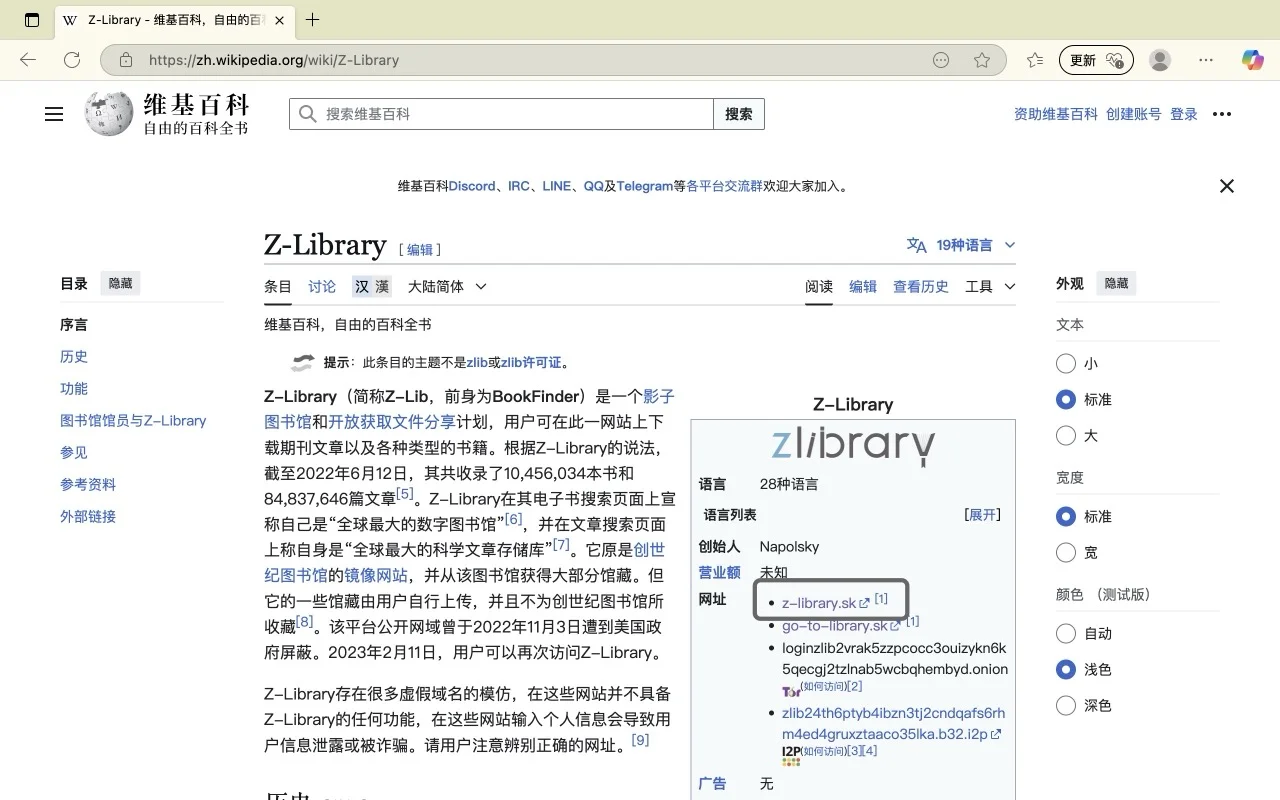Open a new browser tab
This screenshot has height=800, width=1280.
313,20
